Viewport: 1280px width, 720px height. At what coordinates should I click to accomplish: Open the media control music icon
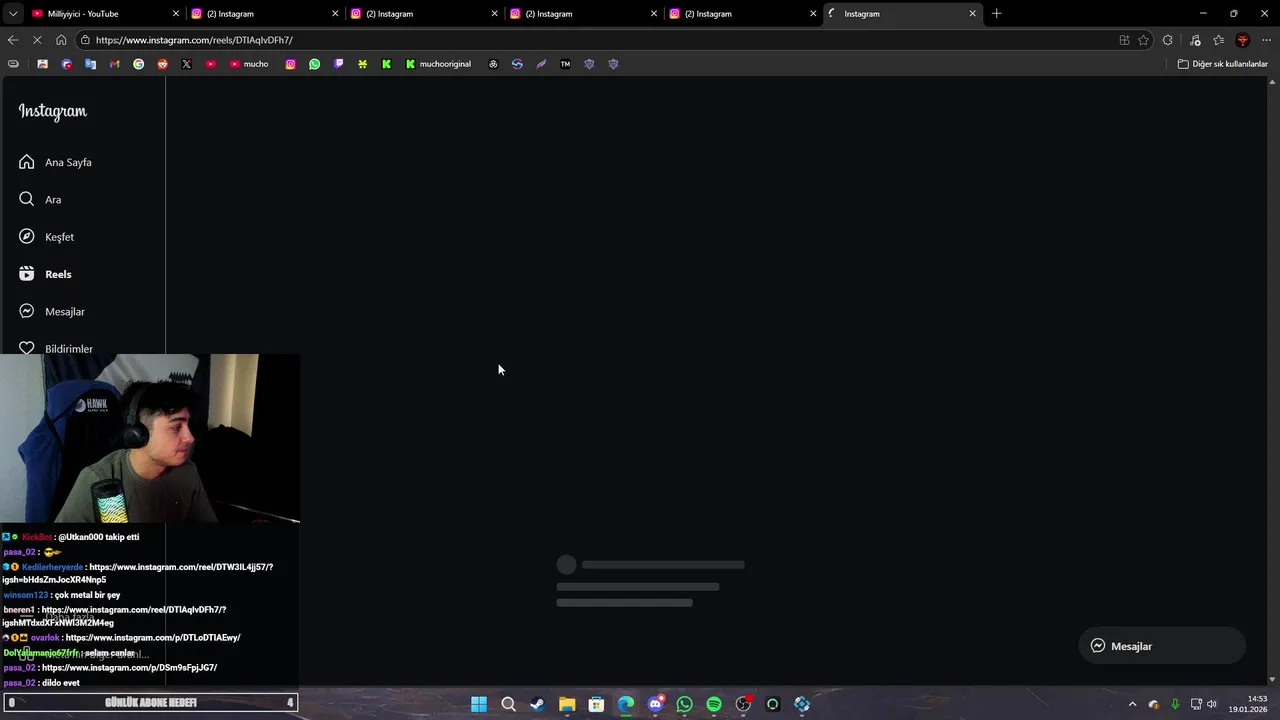(1195, 40)
